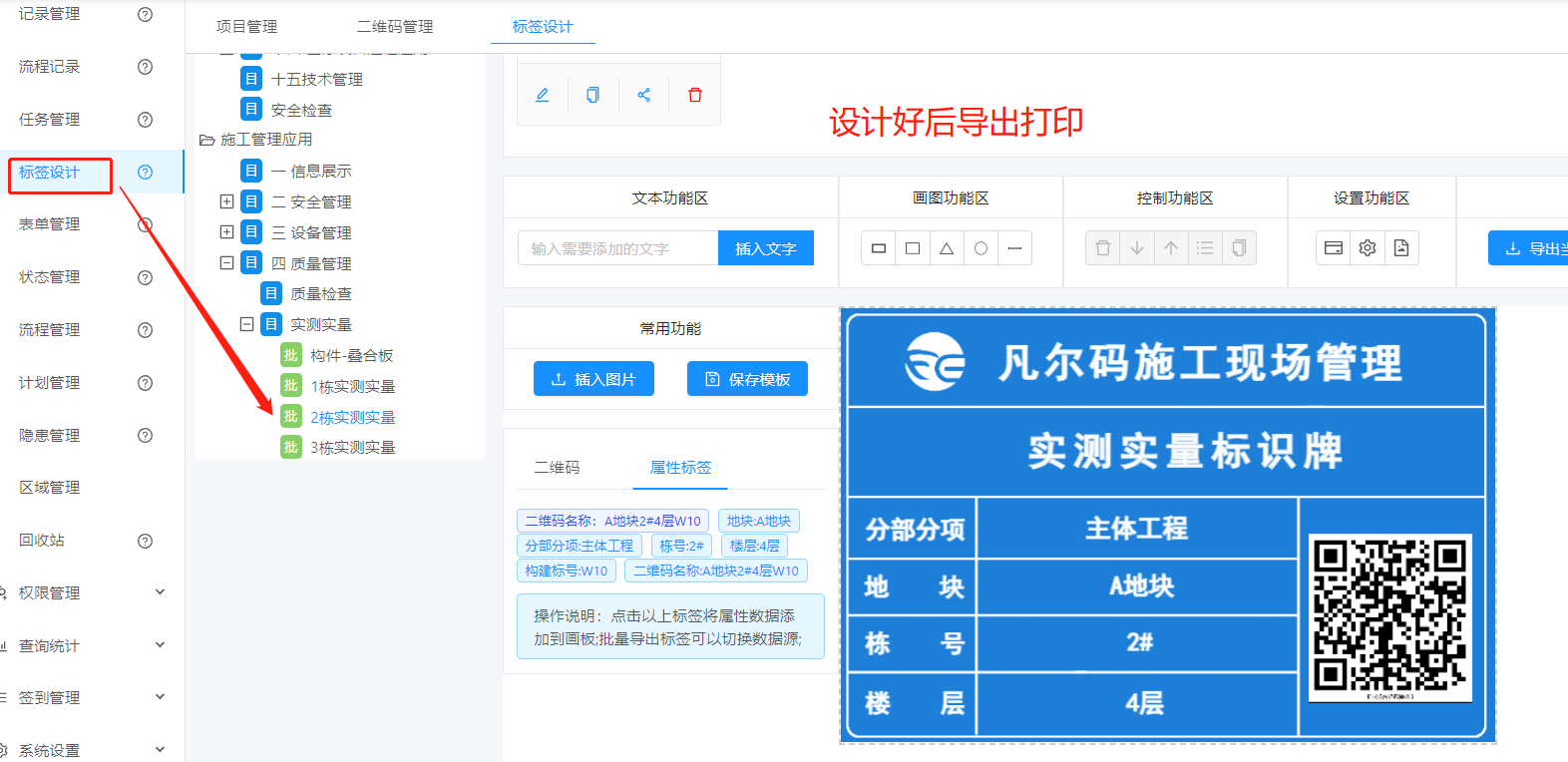Click the 保存模板 button
Viewport: 1568px width, 762px height.
(747, 379)
